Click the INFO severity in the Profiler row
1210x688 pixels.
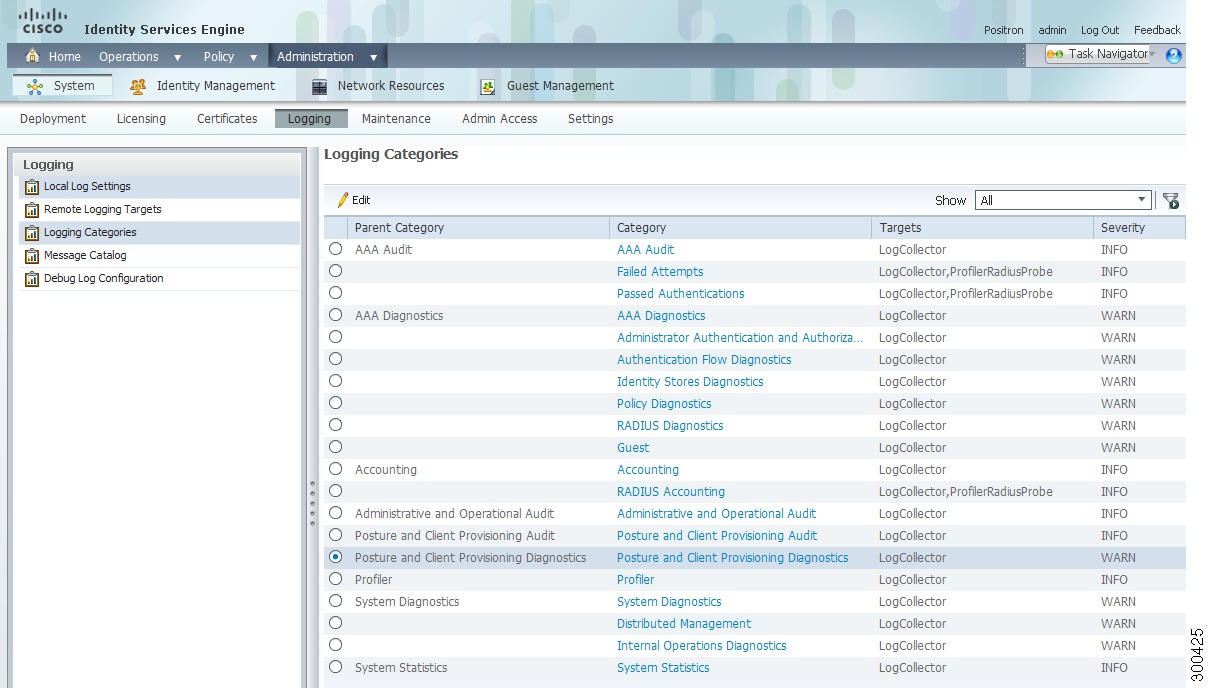click(1114, 580)
